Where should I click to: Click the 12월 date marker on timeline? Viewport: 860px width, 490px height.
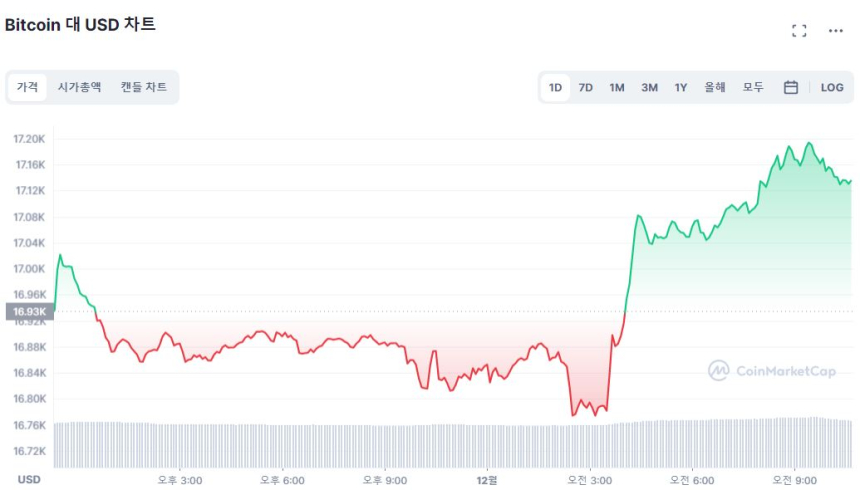click(x=487, y=480)
